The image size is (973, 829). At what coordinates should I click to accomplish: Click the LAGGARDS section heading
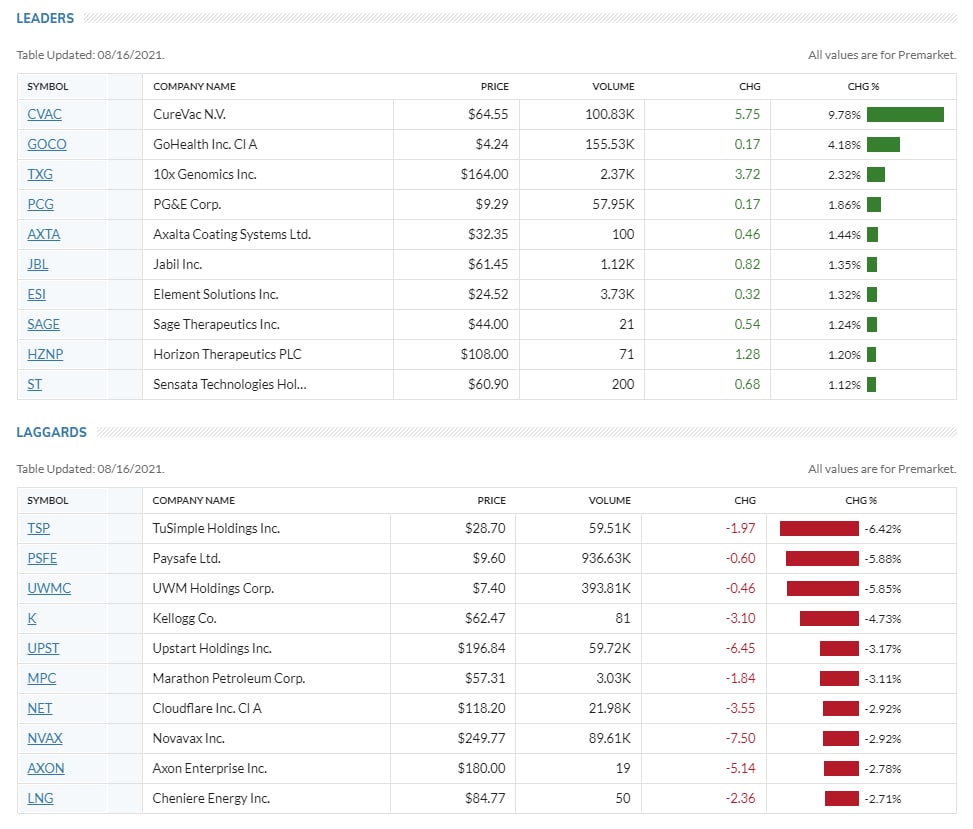click(x=52, y=432)
